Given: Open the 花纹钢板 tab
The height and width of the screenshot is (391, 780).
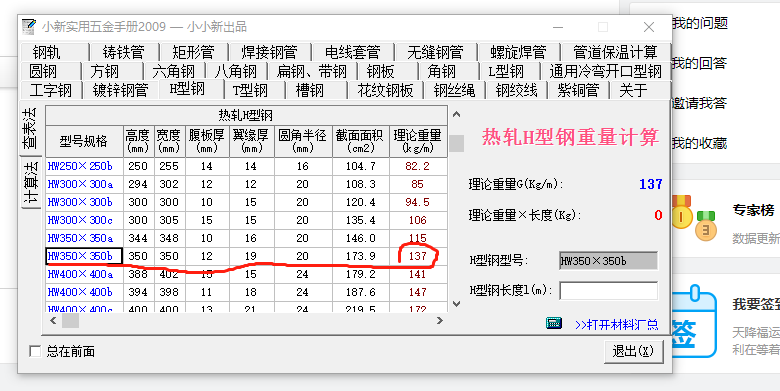Looking at the screenshot, I should pyautogui.click(x=385, y=91).
